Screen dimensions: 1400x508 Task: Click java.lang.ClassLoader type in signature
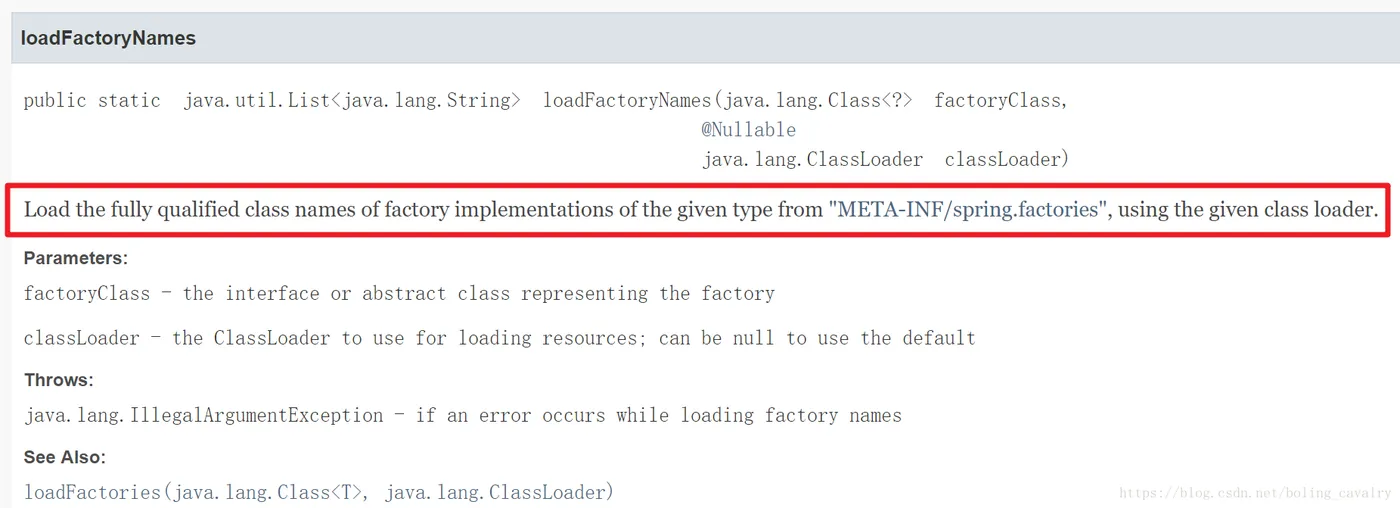pyautogui.click(x=812, y=160)
